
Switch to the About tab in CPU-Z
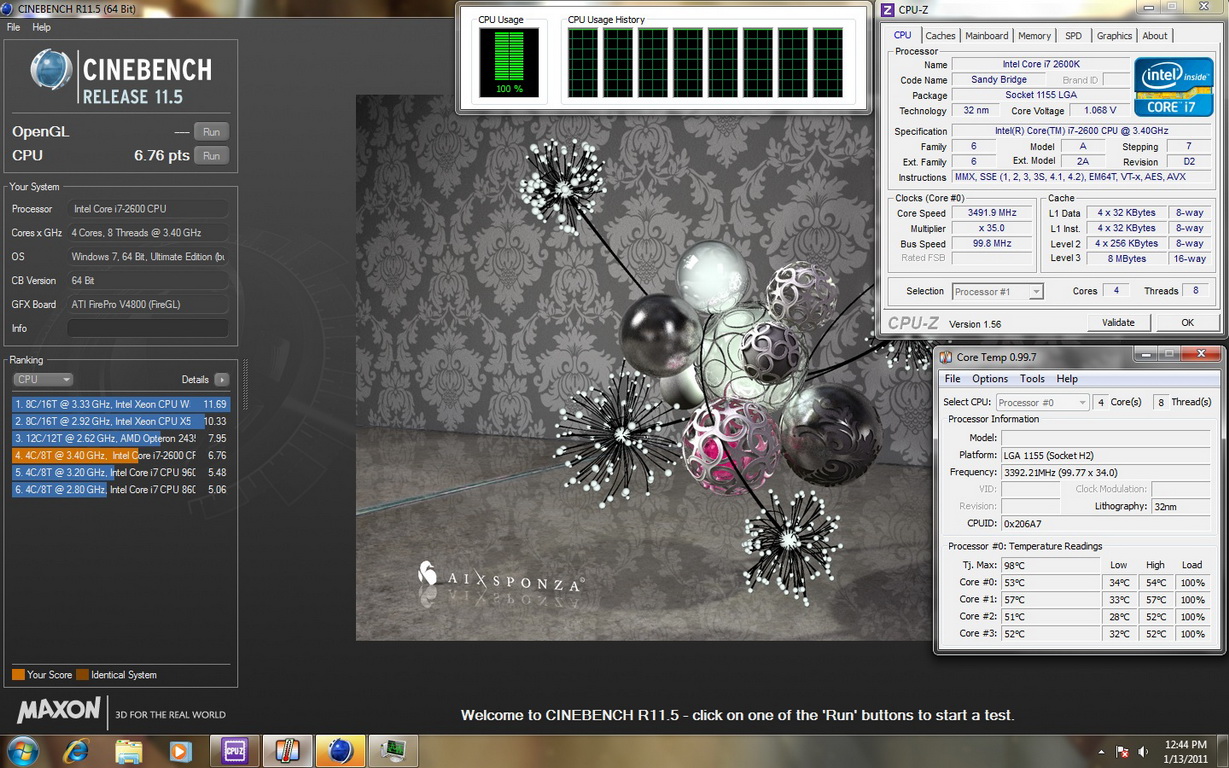point(1155,36)
